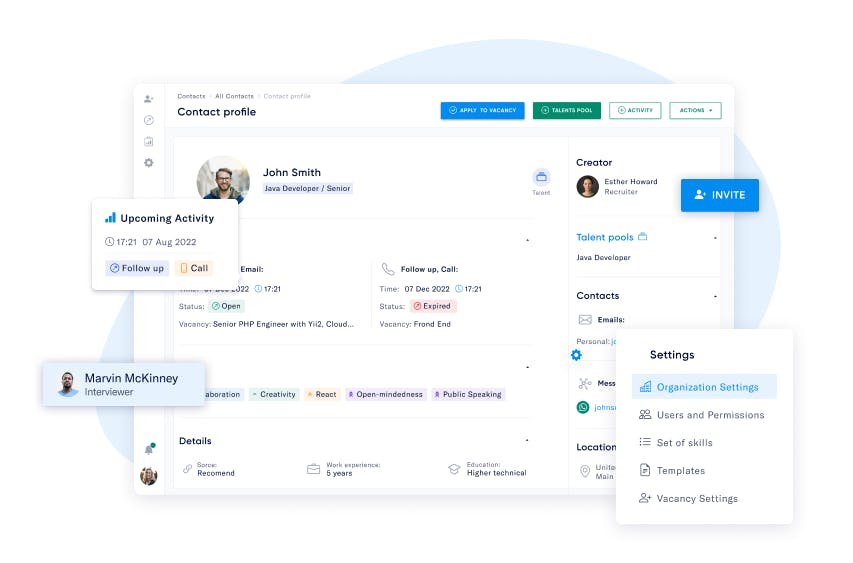Click Java Developer talent pool entry

603,258
